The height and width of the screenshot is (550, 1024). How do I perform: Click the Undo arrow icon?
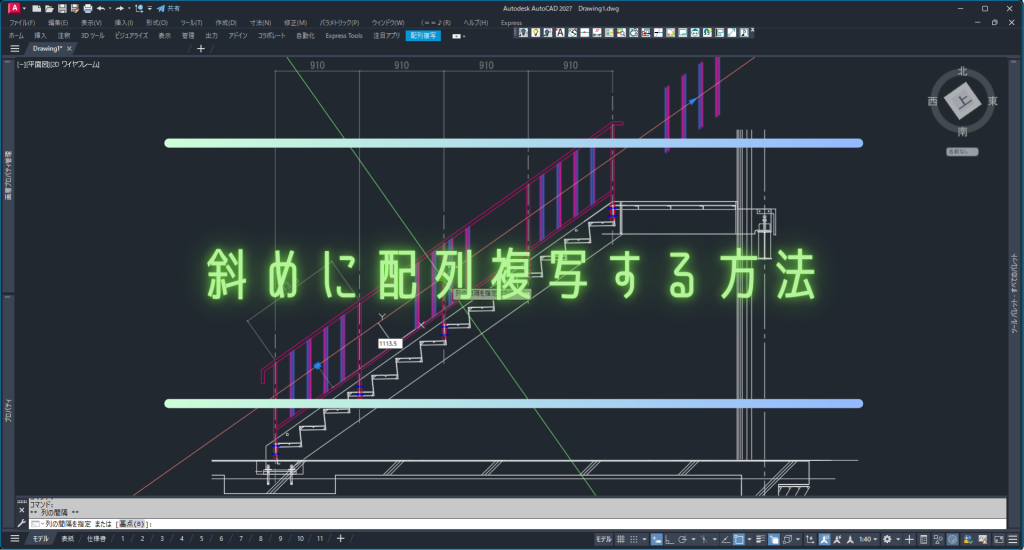pos(100,8)
